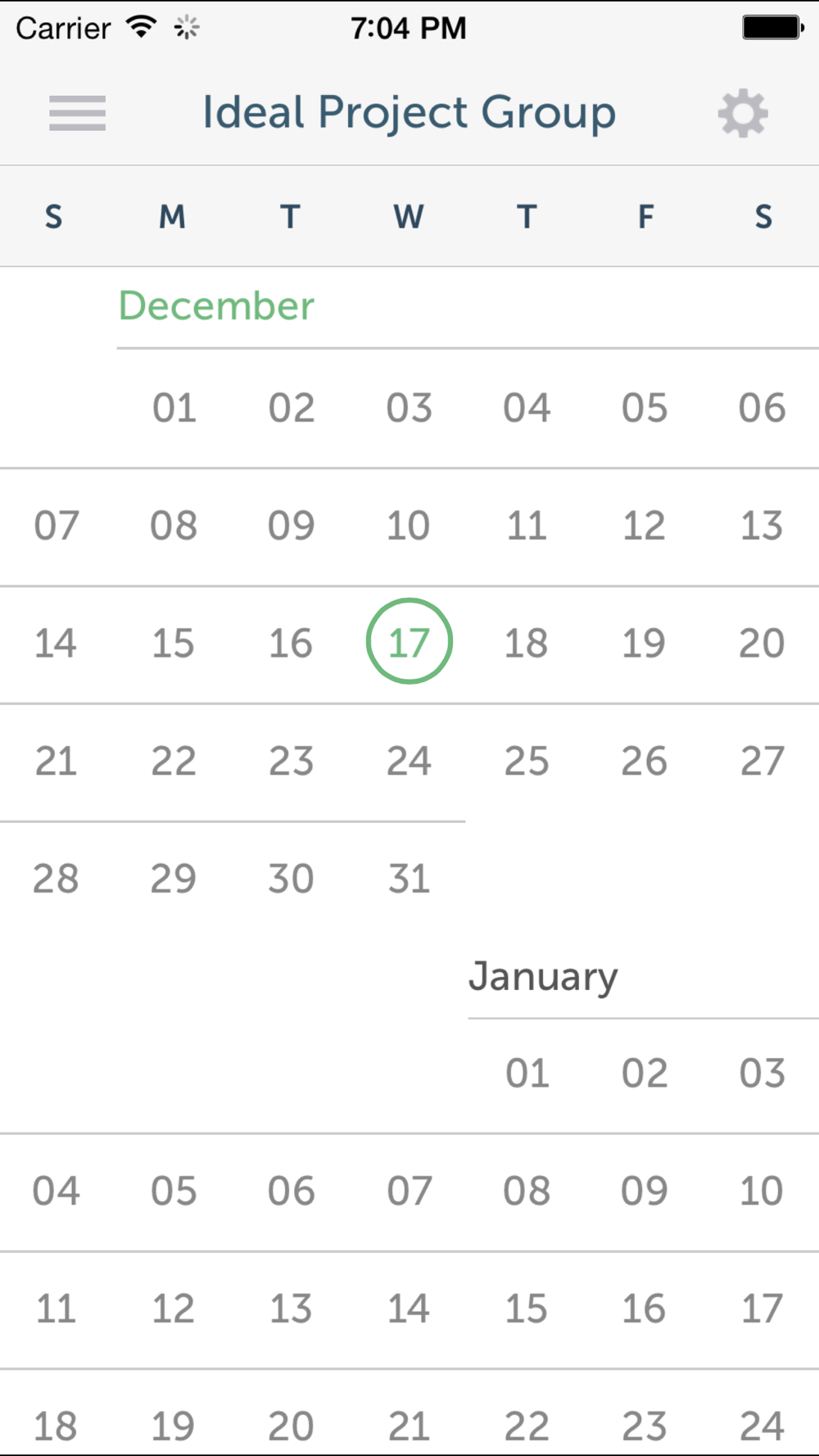Viewport: 819px width, 1456px height.
Task: Tap the loading spinner in status bar
Action: coord(187,28)
